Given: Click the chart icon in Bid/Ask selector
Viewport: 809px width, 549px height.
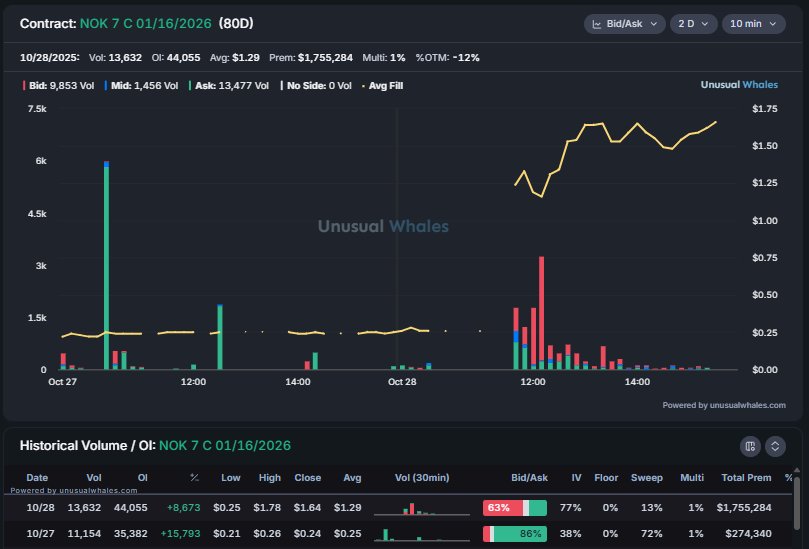Looking at the screenshot, I should pos(597,23).
